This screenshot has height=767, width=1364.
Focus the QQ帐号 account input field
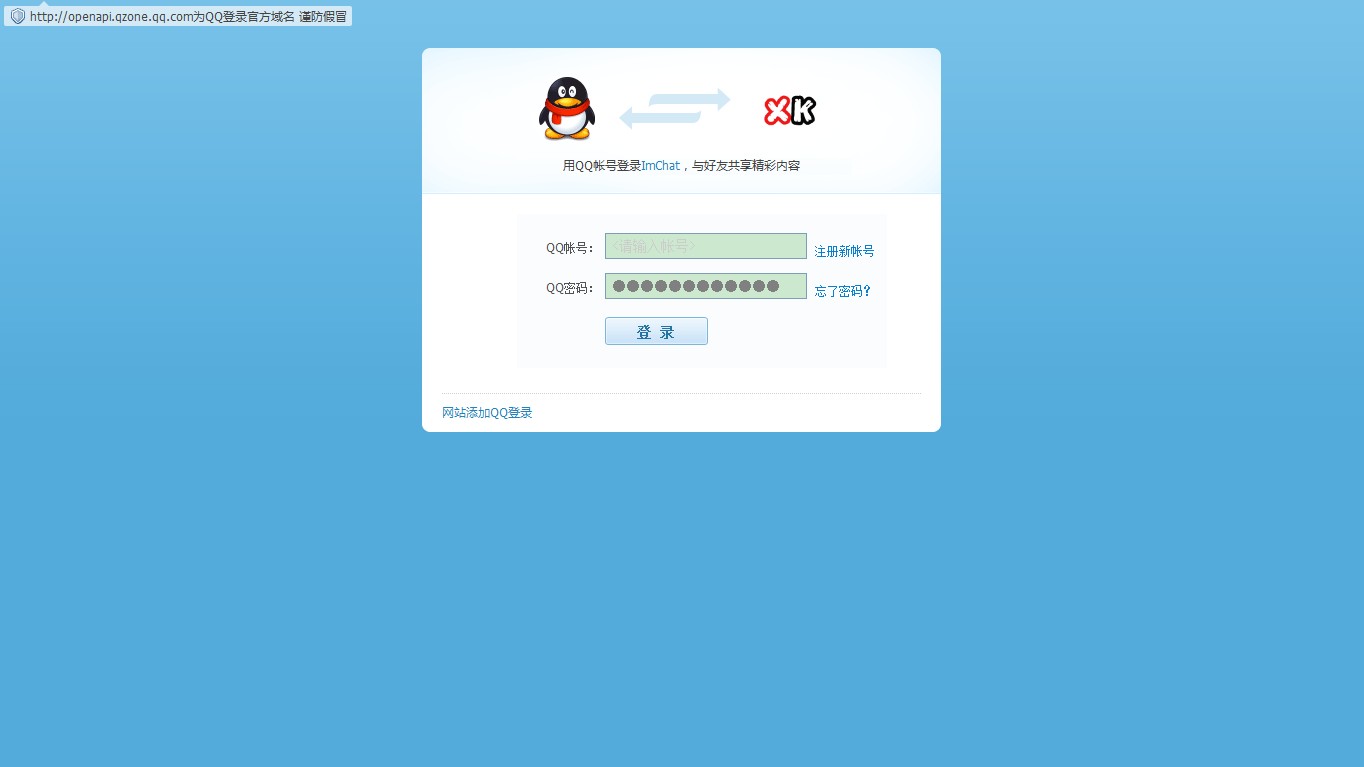point(705,246)
